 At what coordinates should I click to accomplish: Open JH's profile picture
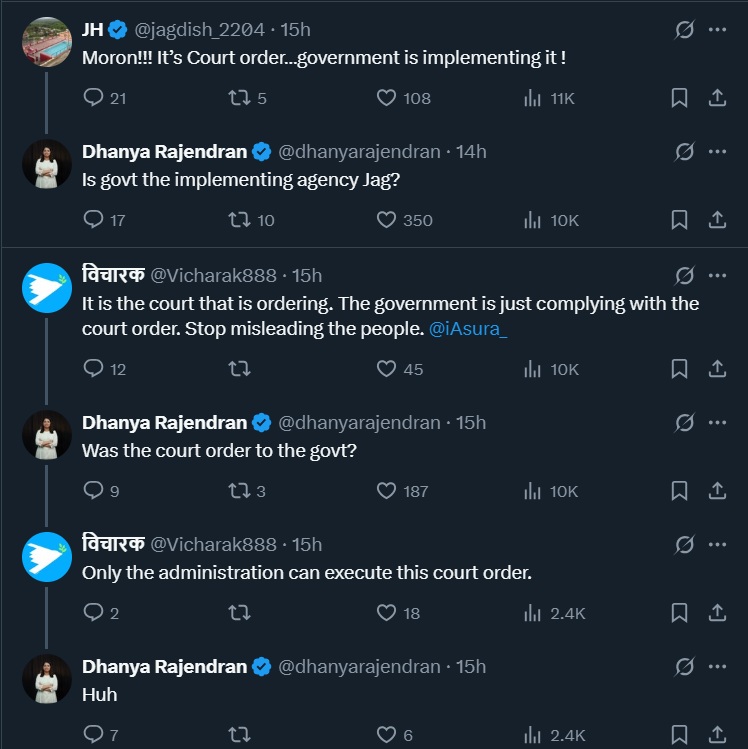click(x=46, y=42)
